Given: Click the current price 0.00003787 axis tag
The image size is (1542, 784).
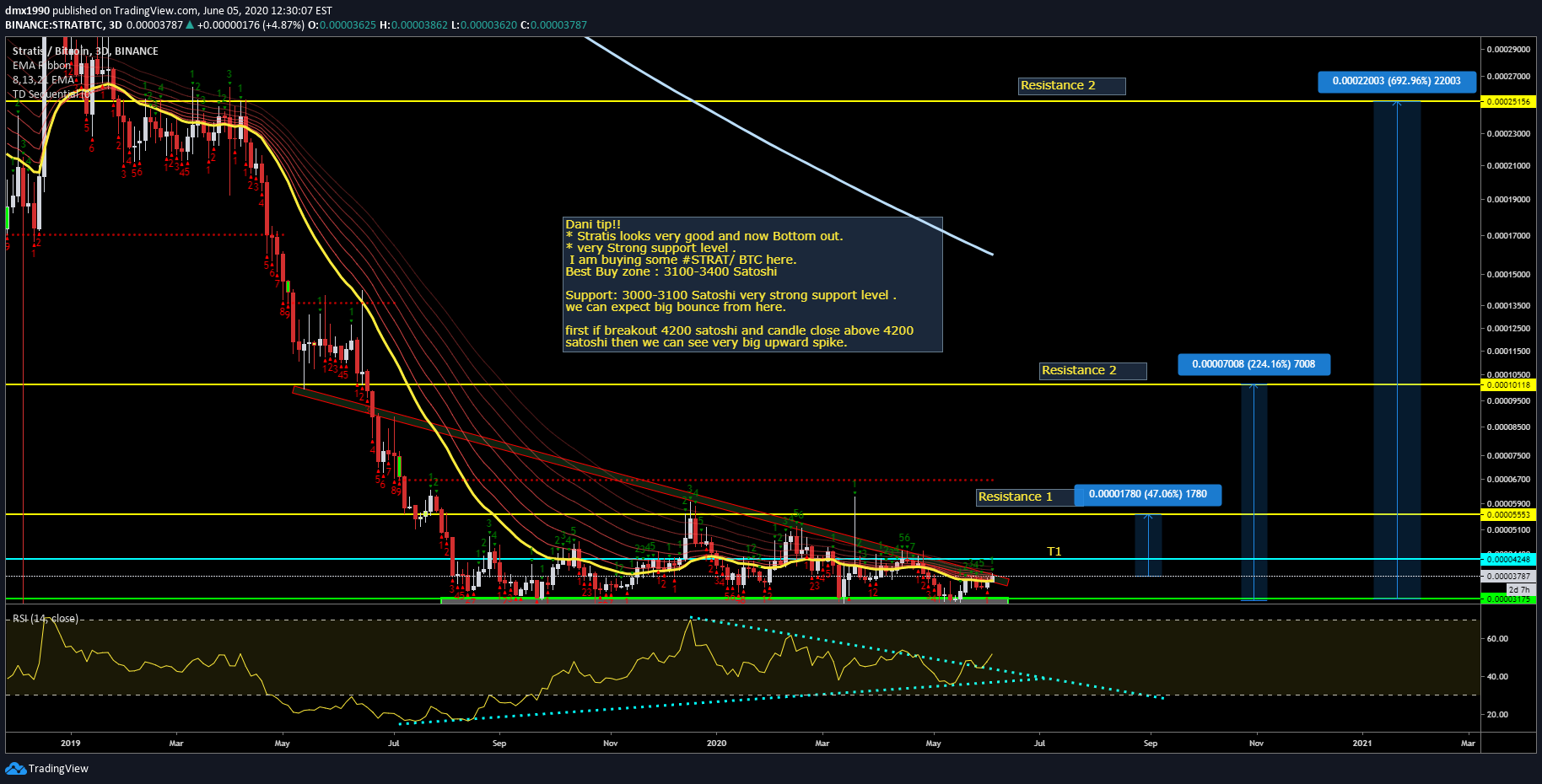Looking at the screenshot, I should (x=1508, y=577).
